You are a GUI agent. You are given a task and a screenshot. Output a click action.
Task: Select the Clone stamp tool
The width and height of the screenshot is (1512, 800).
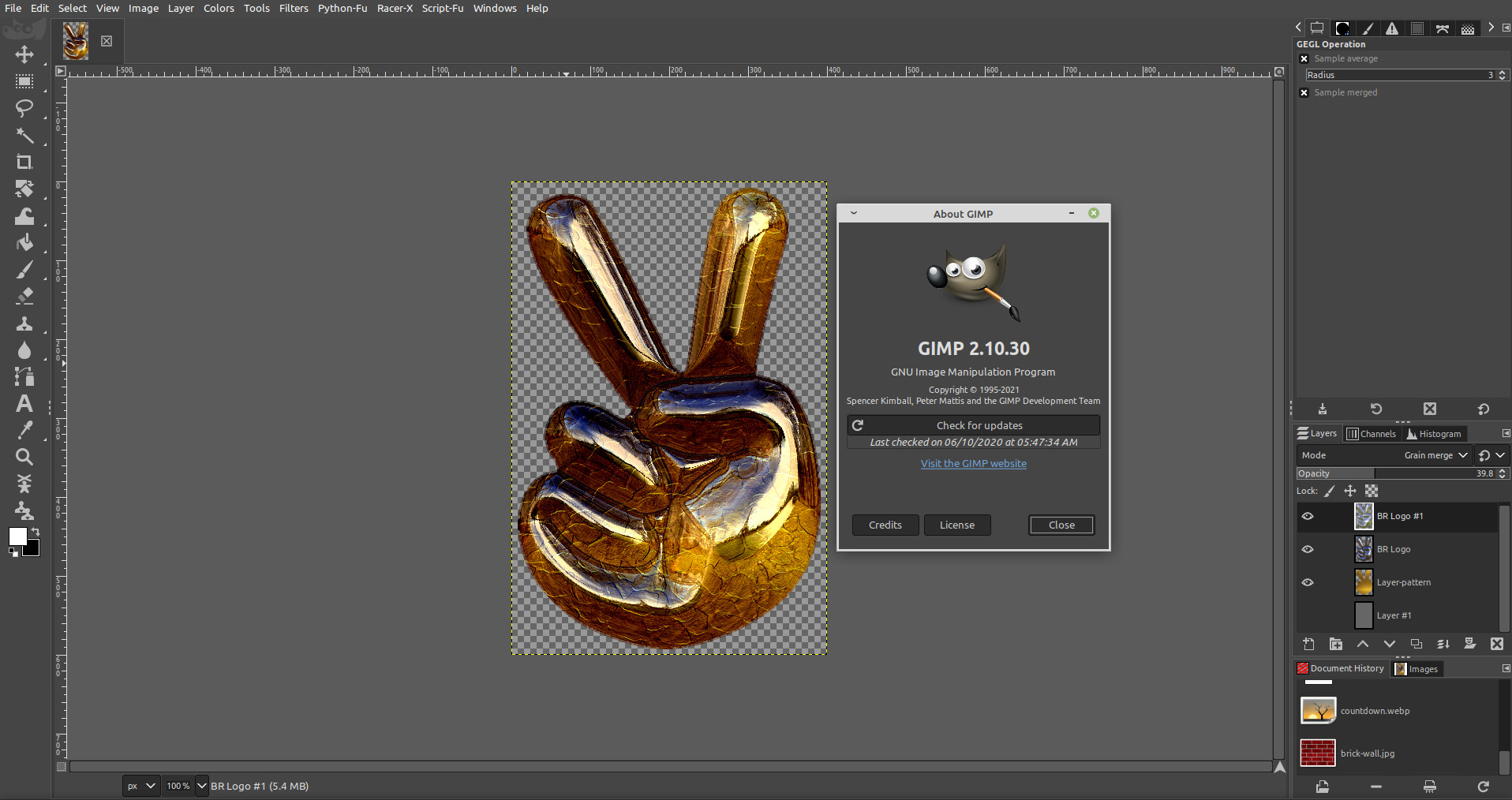[x=24, y=323]
